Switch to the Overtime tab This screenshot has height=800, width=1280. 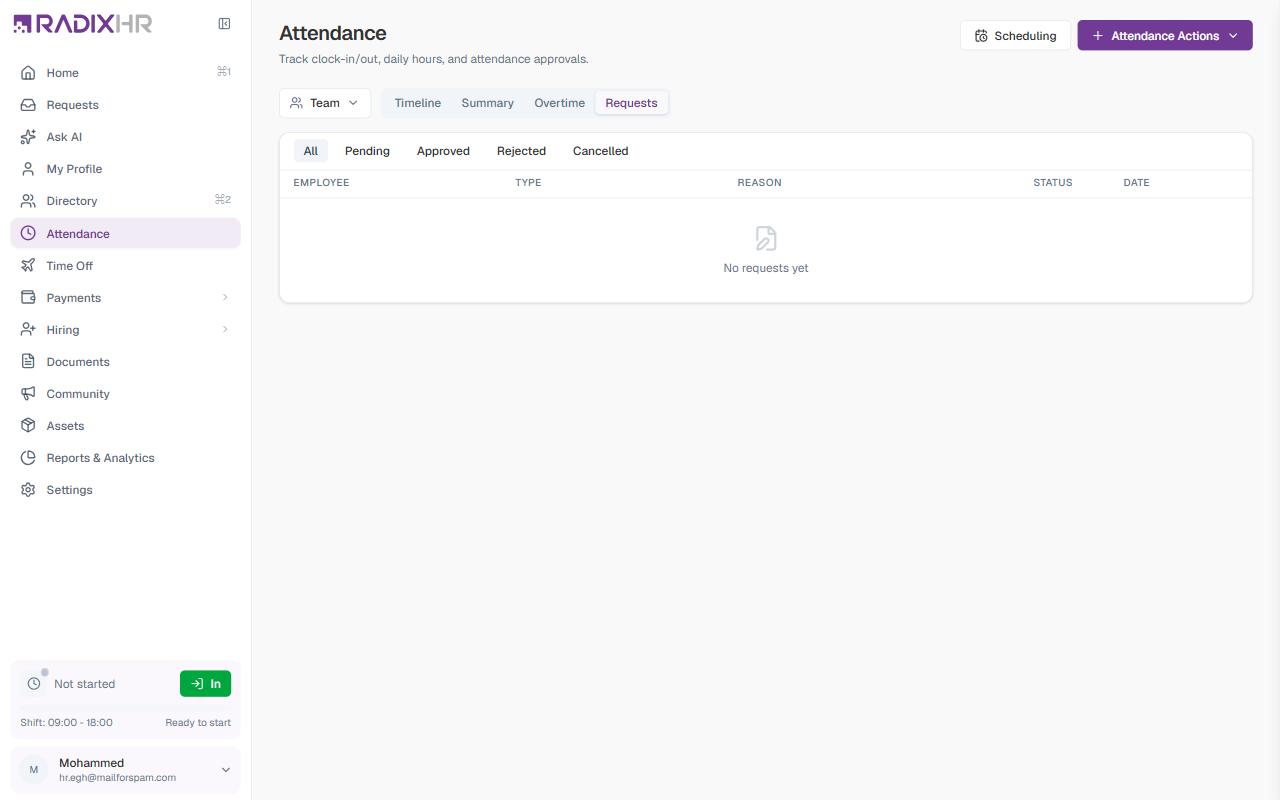pos(560,103)
